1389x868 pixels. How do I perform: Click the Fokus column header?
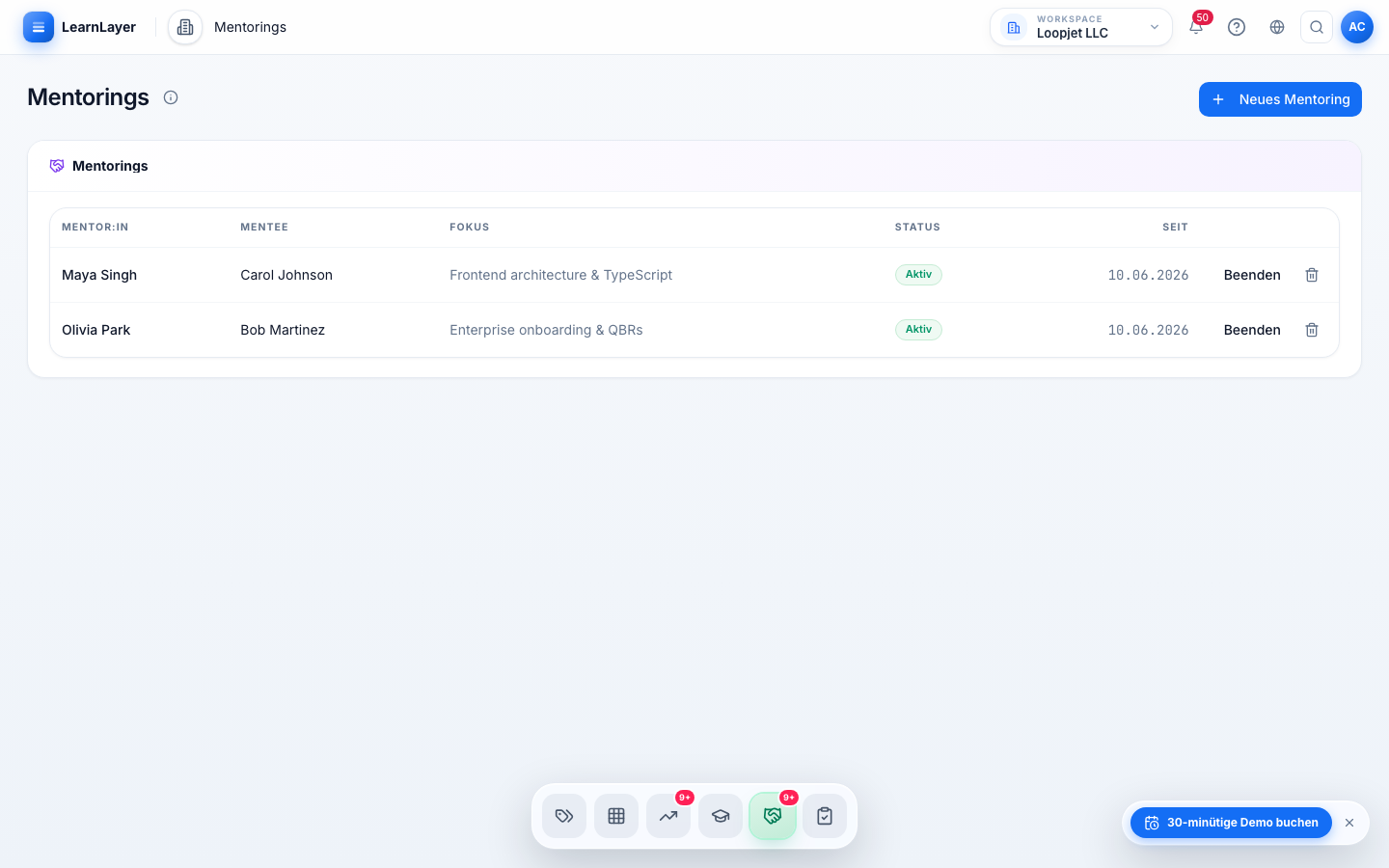470,228
